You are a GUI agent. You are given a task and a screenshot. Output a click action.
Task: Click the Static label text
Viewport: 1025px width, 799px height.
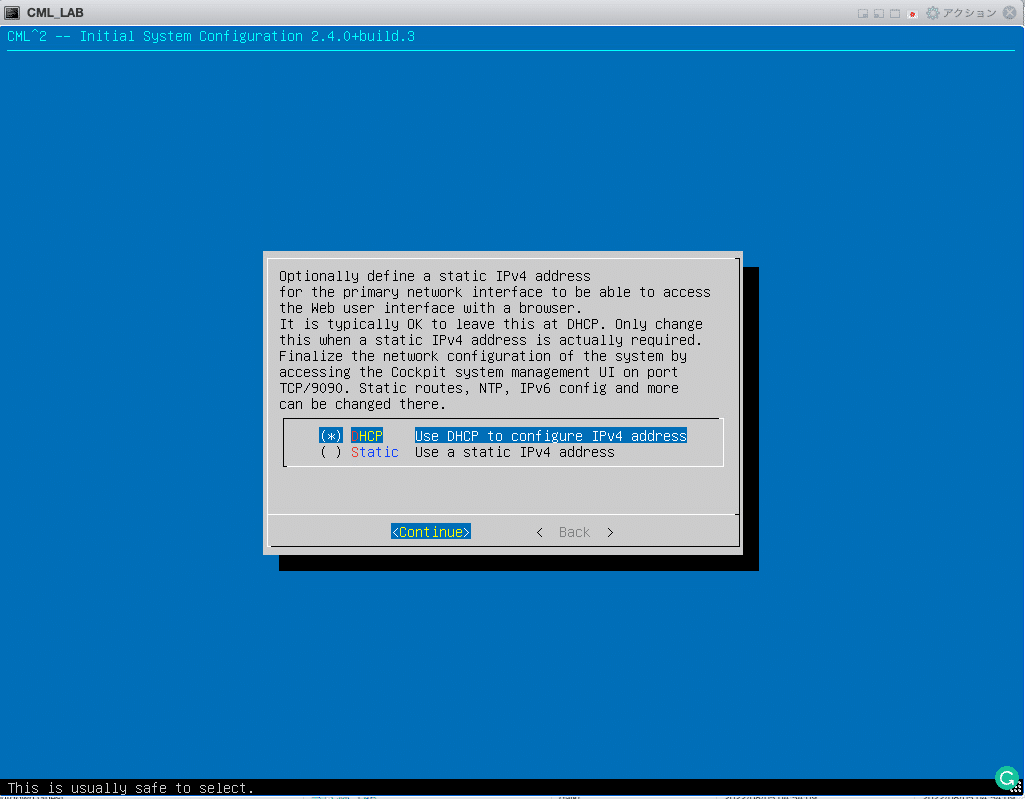point(375,452)
